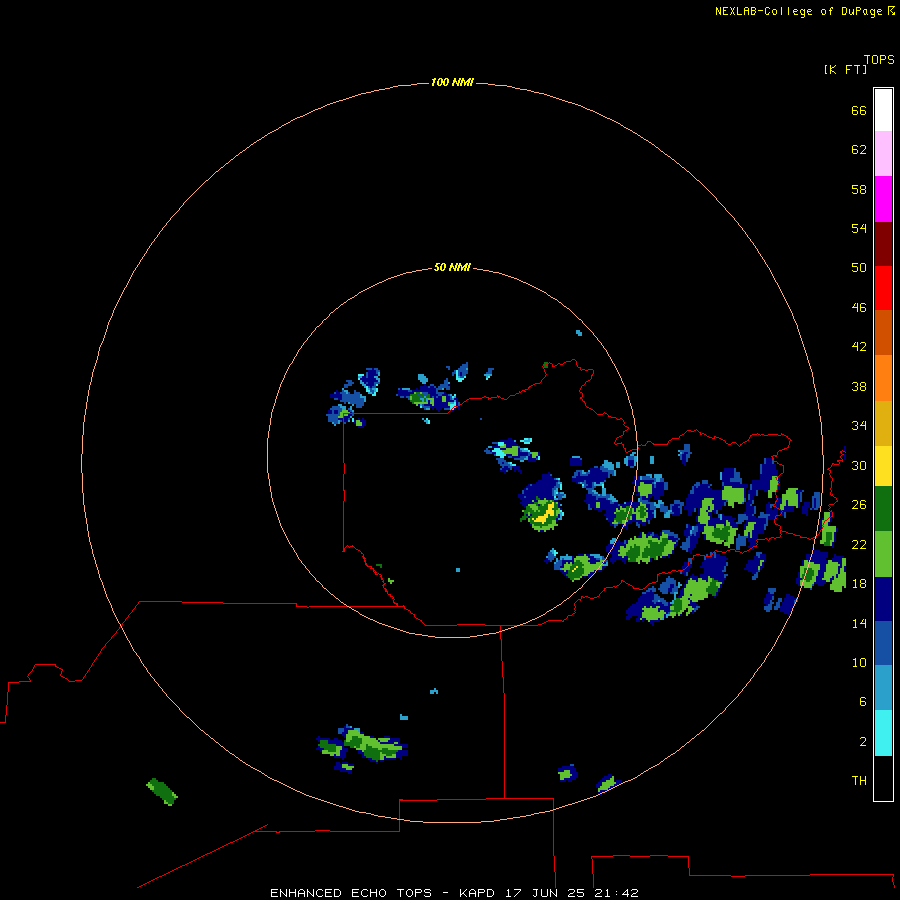Click the K FT units label

click(845, 70)
